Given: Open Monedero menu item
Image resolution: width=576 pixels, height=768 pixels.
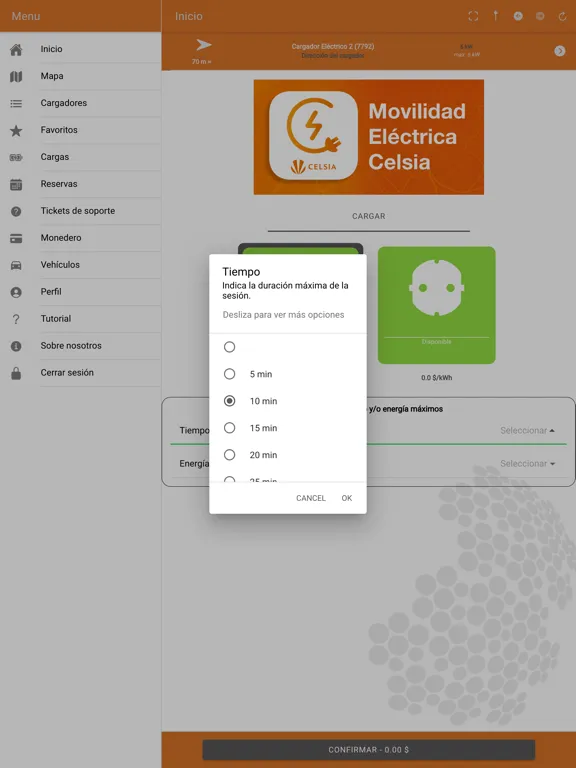Looking at the screenshot, I should coord(61,238).
